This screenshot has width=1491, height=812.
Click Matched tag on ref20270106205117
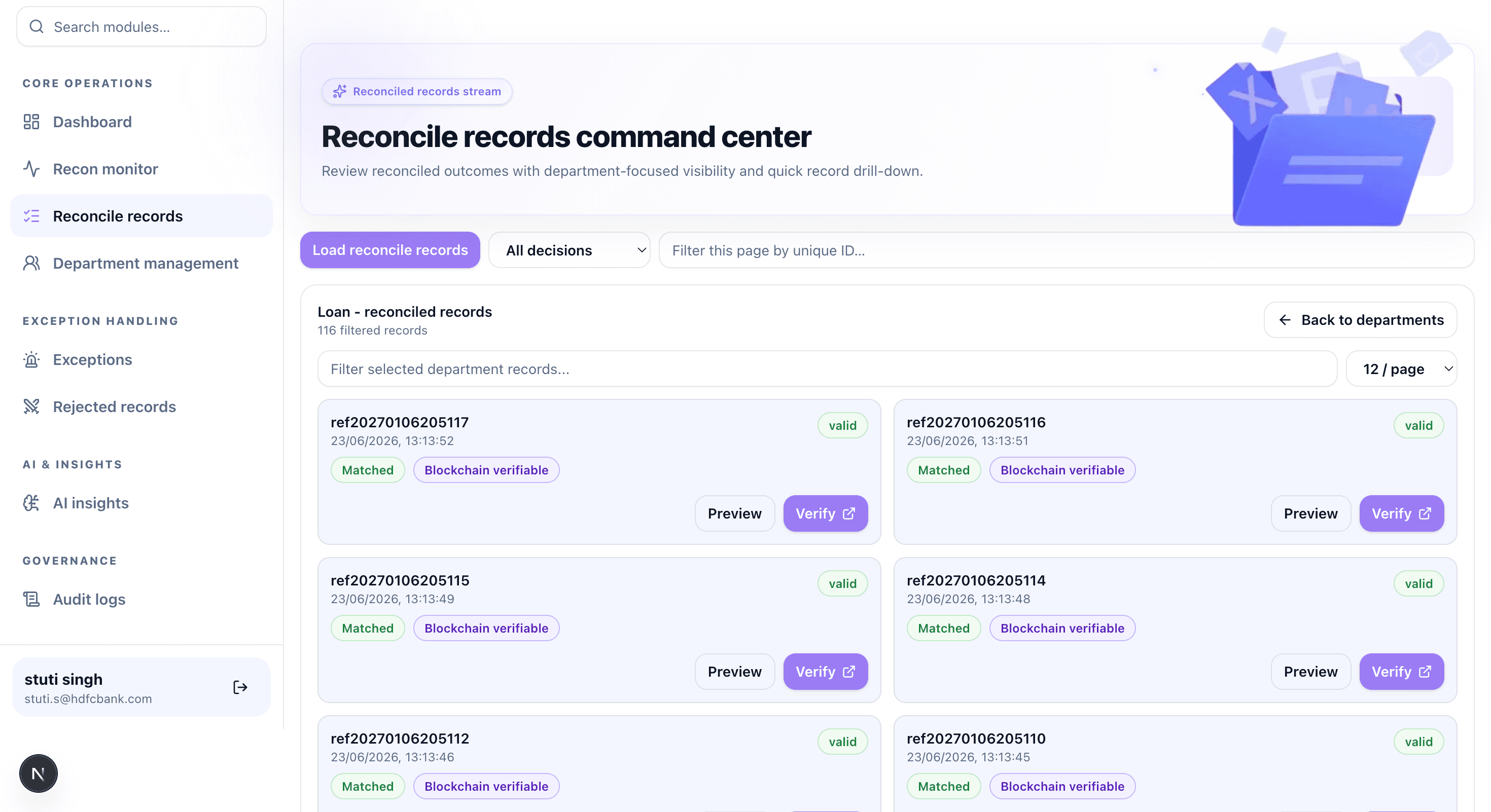[x=368, y=470]
